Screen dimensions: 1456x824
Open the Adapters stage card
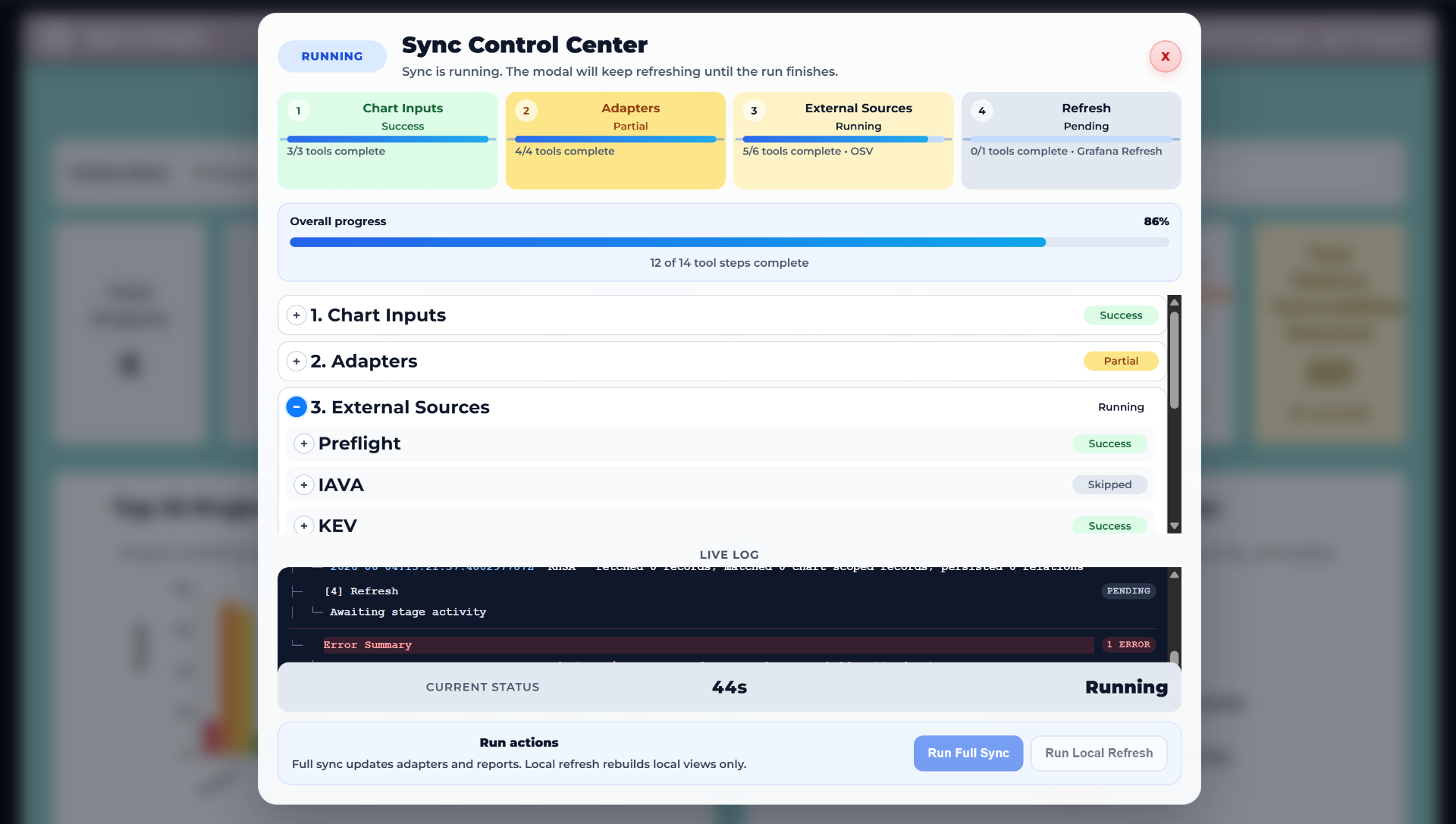tap(615, 140)
